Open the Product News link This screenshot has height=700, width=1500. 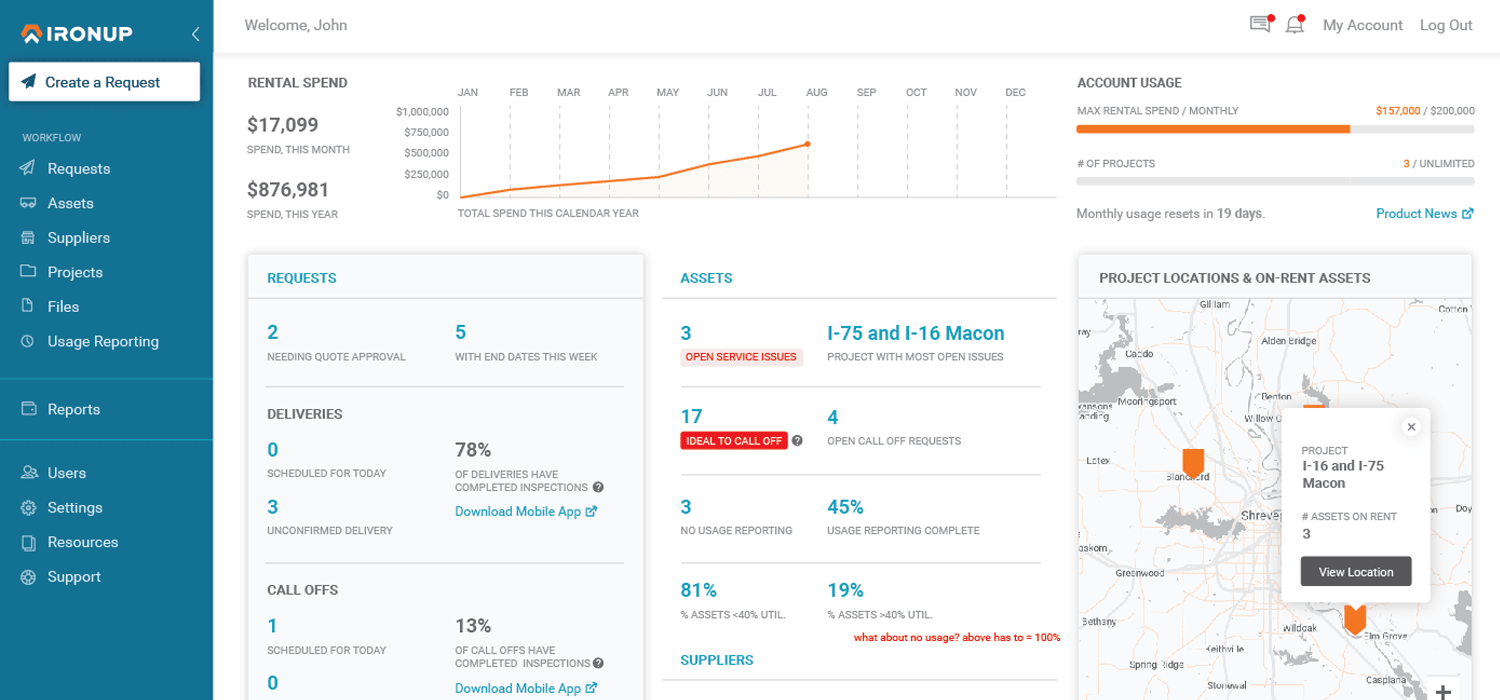point(1416,213)
